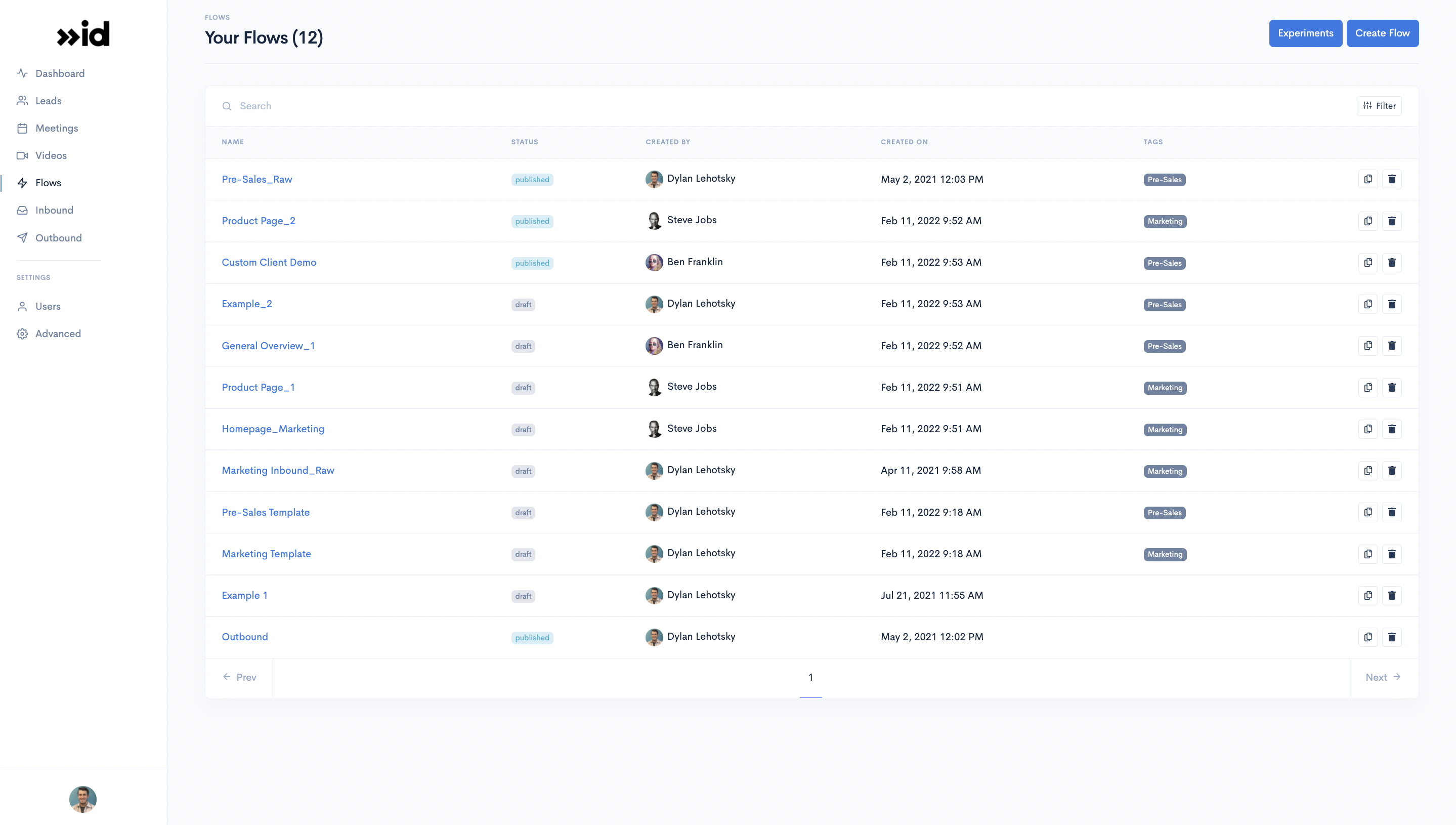This screenshot has width=1456, height=825.
Task: Click inside the flow Search field
Action: coord(283,106)
